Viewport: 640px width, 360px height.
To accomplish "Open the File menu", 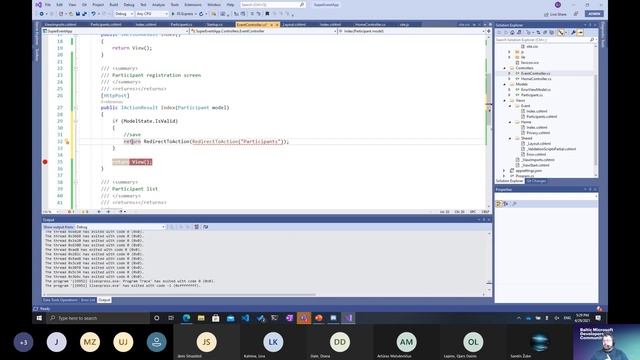I will coord(48,4).
